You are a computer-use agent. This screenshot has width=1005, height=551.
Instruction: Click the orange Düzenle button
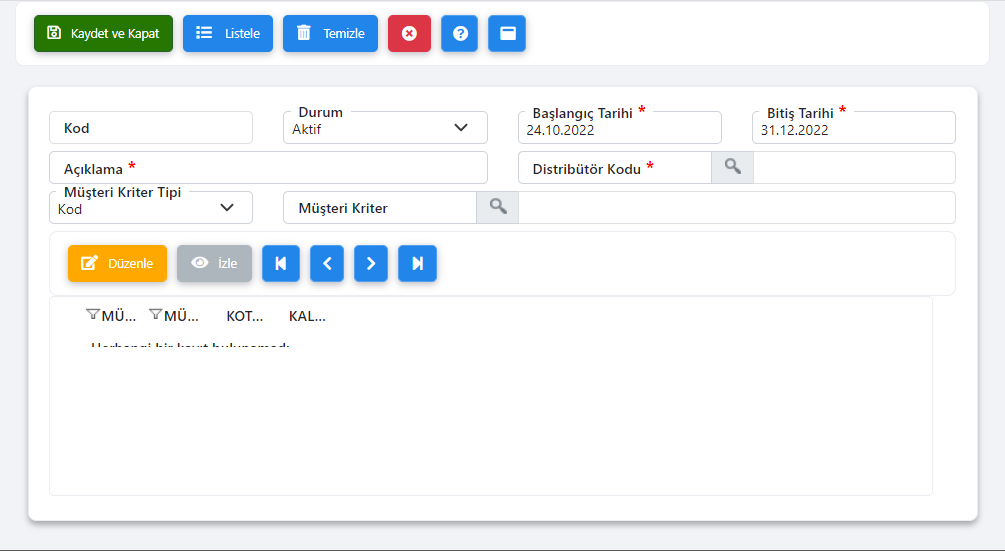[x=117, y=263]
